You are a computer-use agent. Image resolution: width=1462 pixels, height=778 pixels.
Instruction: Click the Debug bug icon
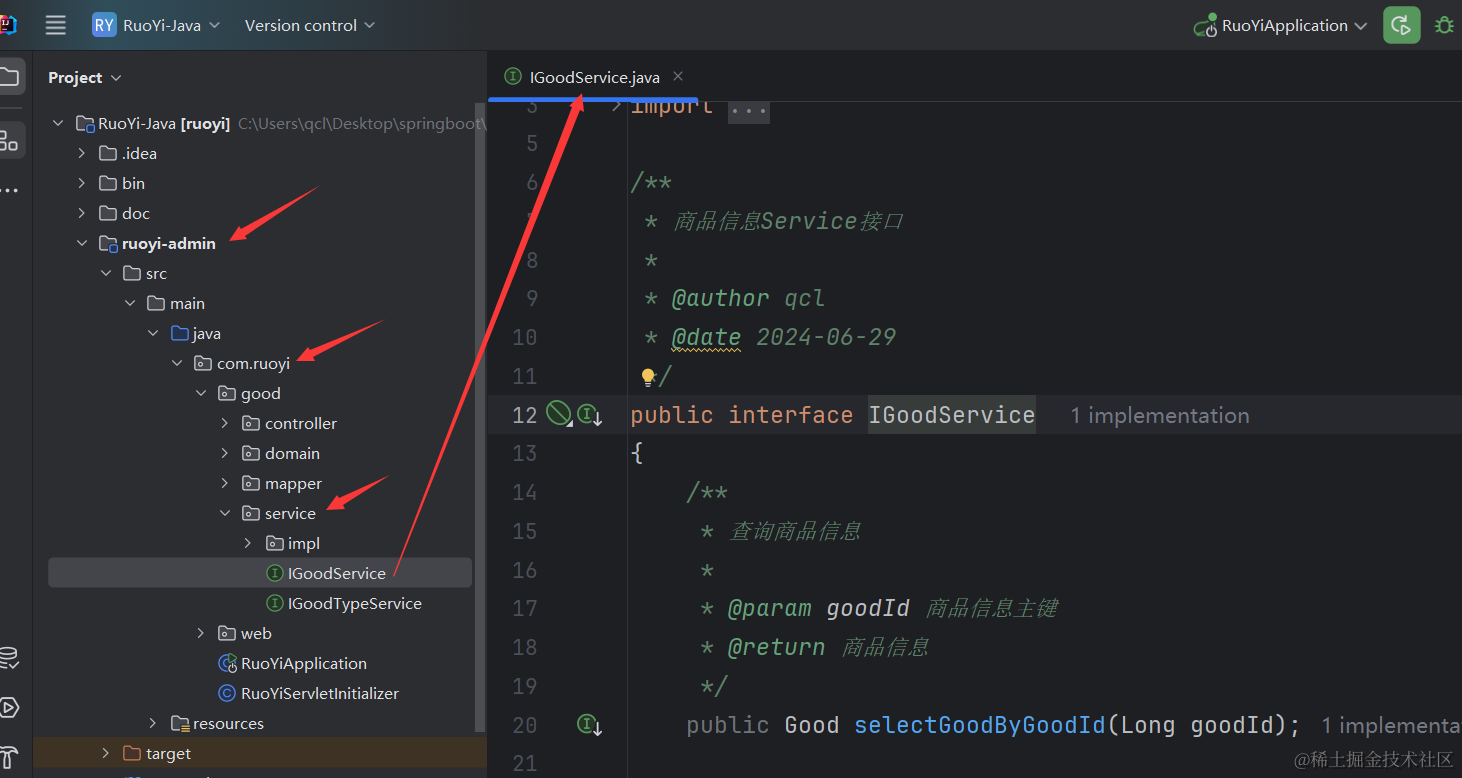click(1444, 26)
